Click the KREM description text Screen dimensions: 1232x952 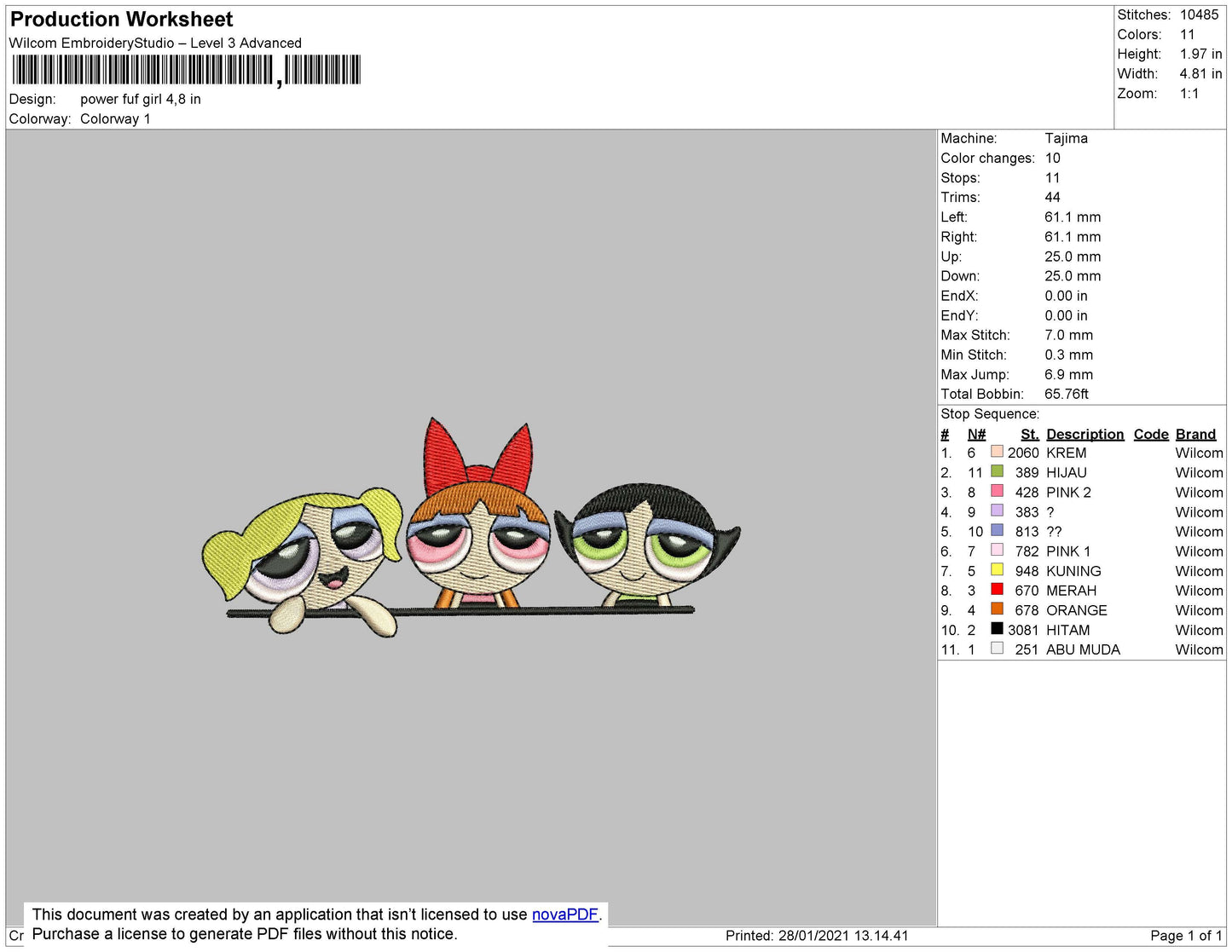(1067, 453)
